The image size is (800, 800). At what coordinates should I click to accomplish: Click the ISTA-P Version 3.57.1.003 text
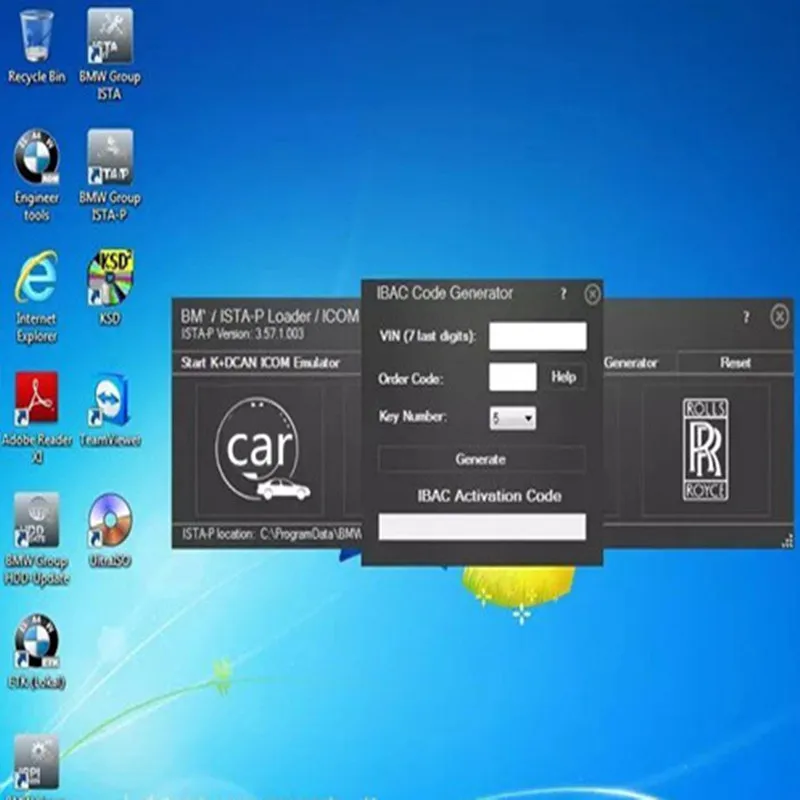click(x=242, y=334)
